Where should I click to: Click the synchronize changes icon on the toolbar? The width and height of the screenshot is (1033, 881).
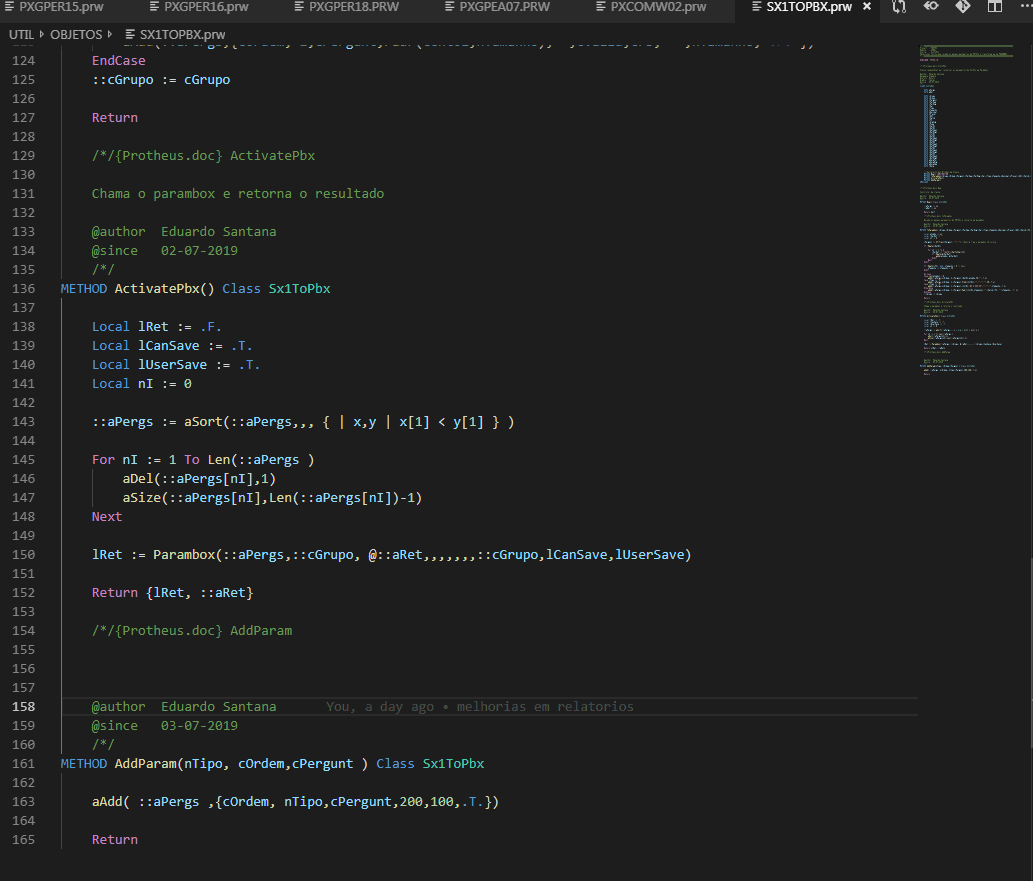(898, 7)
